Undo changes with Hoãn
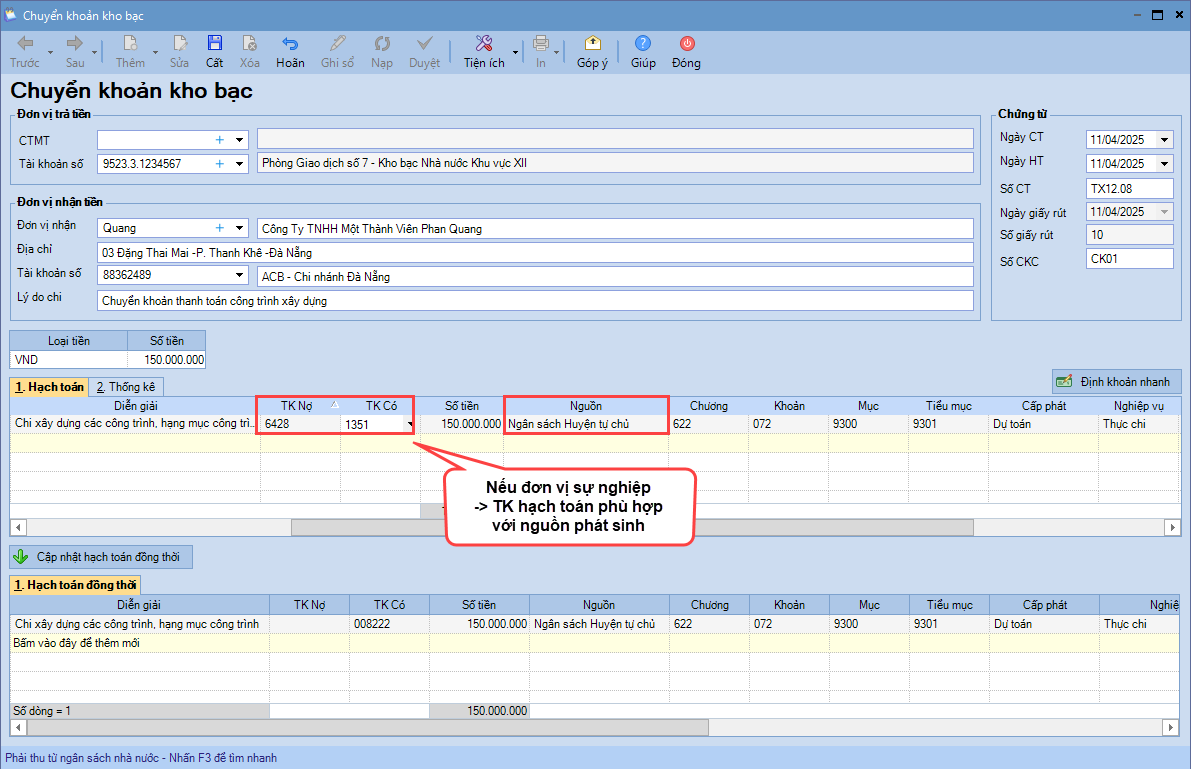The height and width of the screenshot is (769, 1191). (x=290, y=52)
